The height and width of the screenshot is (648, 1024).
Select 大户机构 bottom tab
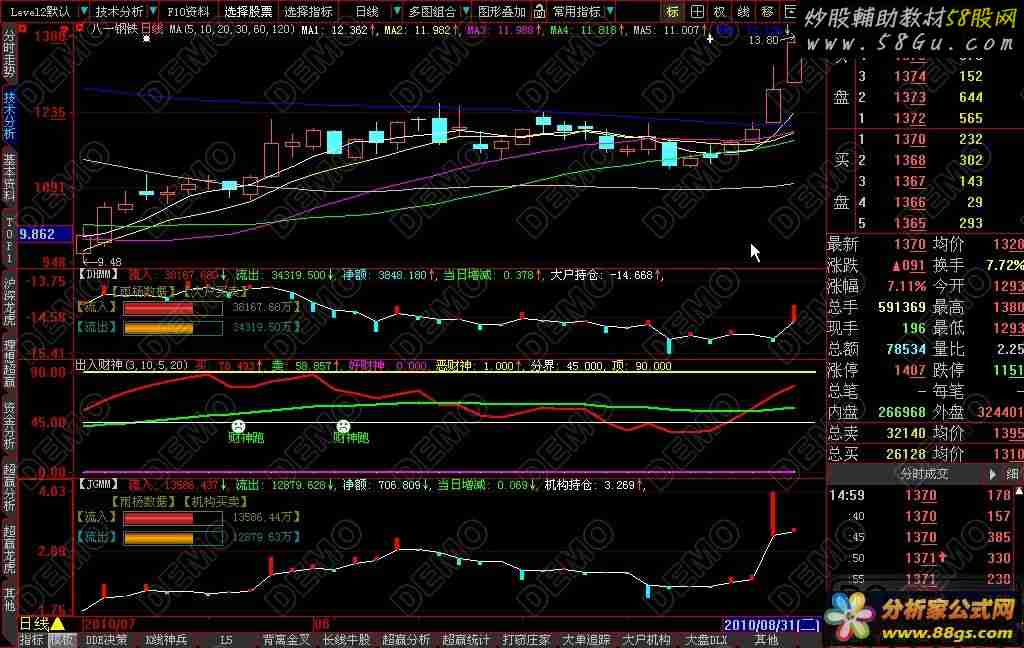647,640
